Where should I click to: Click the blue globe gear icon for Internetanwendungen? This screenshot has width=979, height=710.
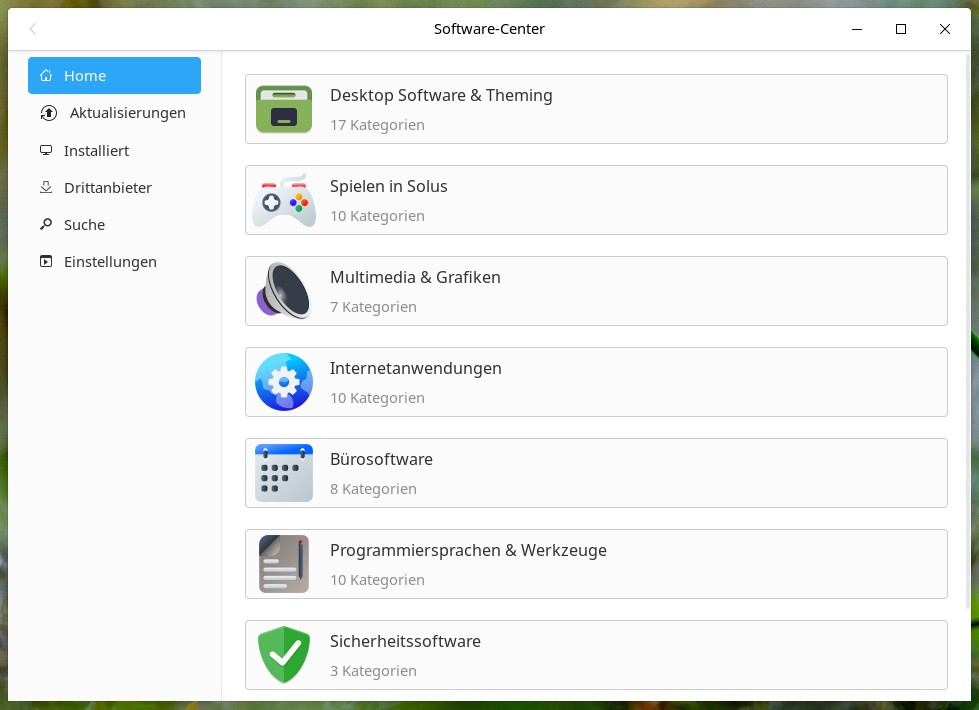coord(283,382)
